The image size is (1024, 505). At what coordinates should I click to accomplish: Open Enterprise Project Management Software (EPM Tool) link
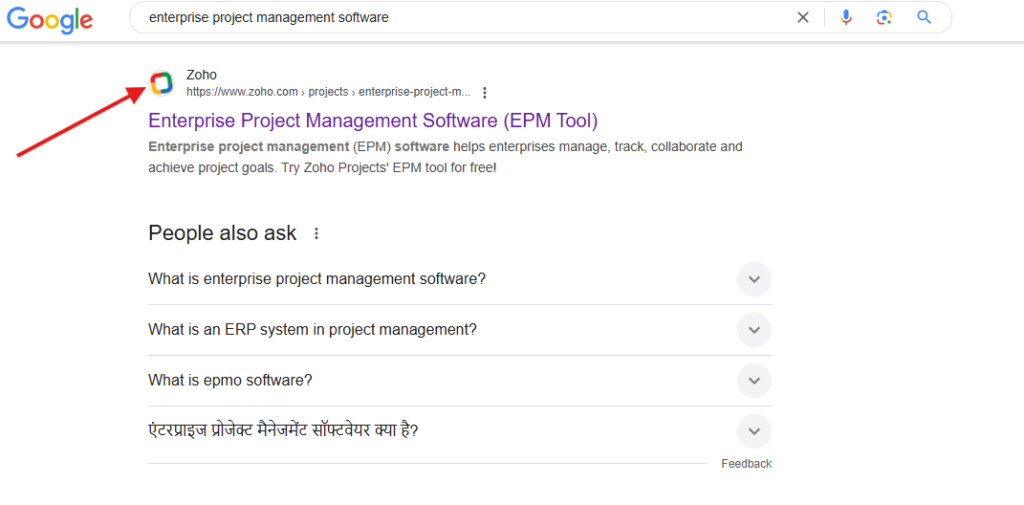(373, 121)
